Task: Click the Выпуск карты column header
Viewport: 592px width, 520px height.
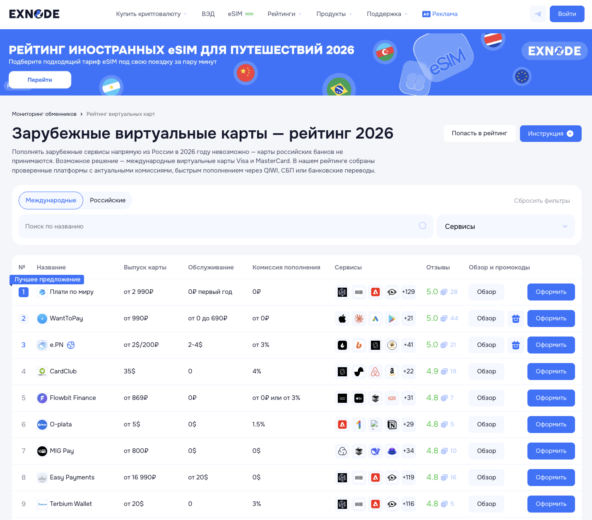Action: click(145, 267)
